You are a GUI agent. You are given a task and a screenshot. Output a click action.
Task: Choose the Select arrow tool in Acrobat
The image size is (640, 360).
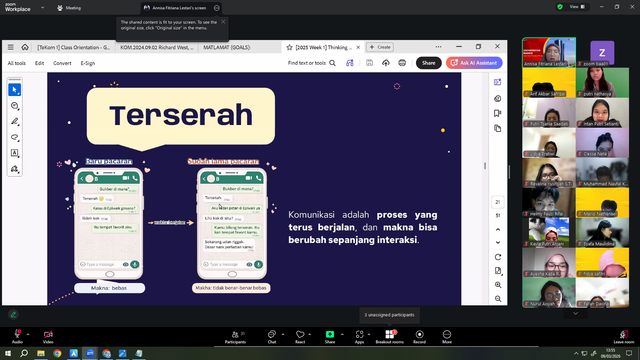point(15,90)
